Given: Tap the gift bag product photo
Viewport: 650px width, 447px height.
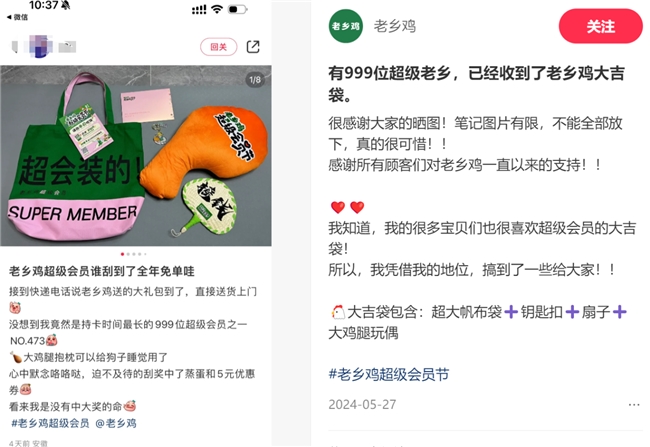Looking at the screenshot, I should (136, 156).
